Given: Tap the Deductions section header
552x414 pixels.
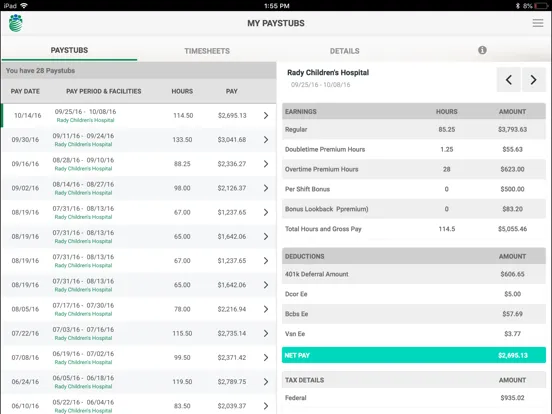Looking at the screenshot, I should coord(414,256).
